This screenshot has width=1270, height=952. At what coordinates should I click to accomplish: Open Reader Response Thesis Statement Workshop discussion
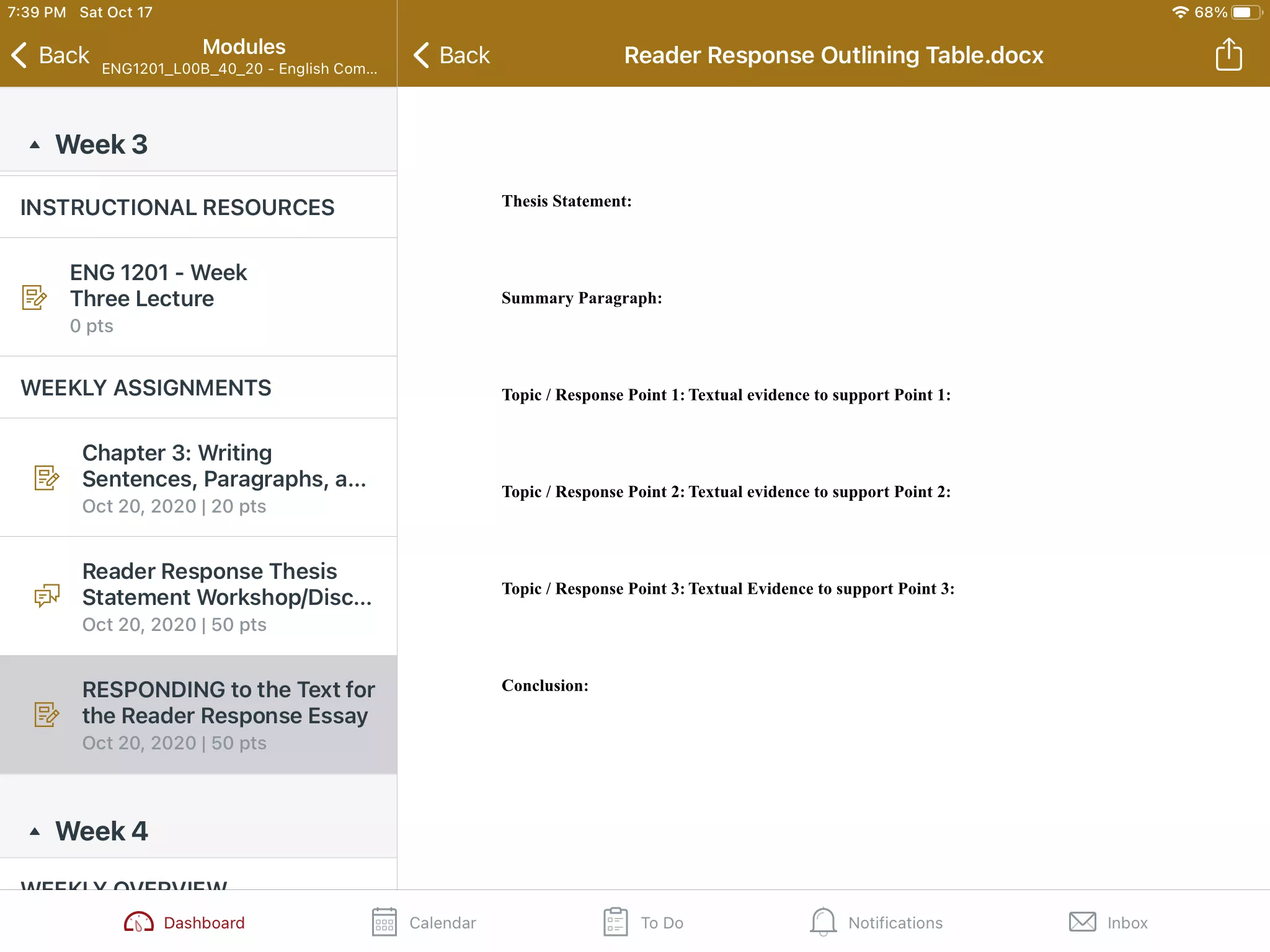tap(198, 596)
